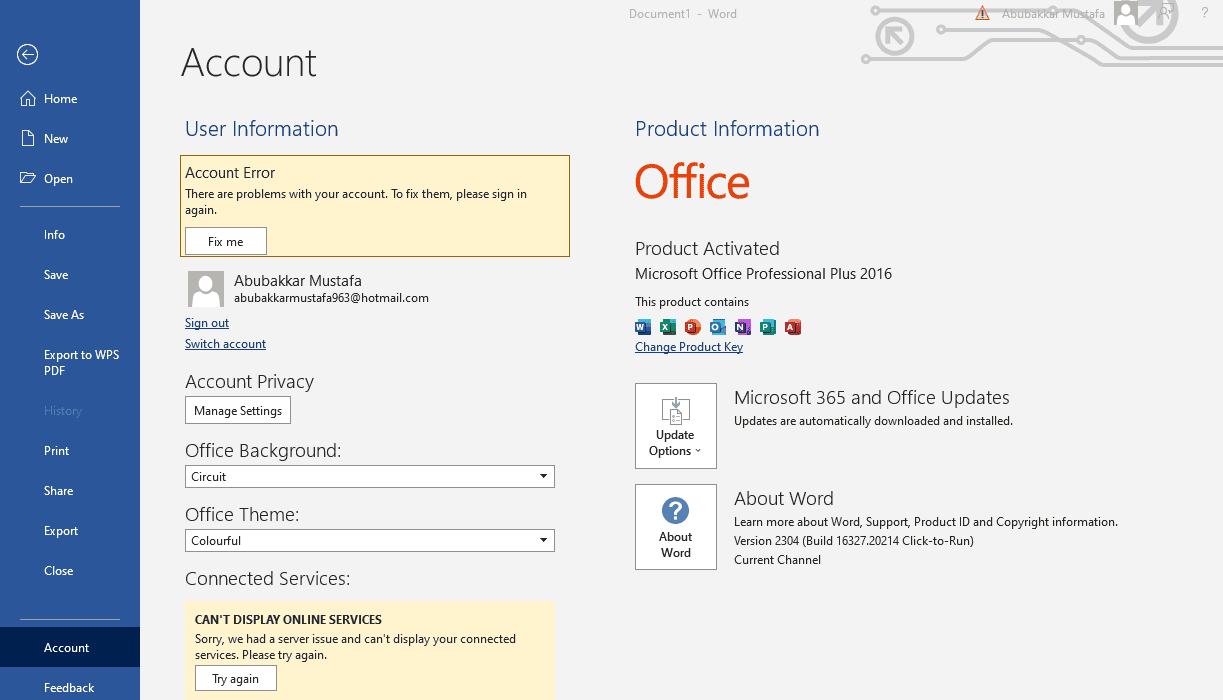Choose Save As in the sidebar

point(70,315)
